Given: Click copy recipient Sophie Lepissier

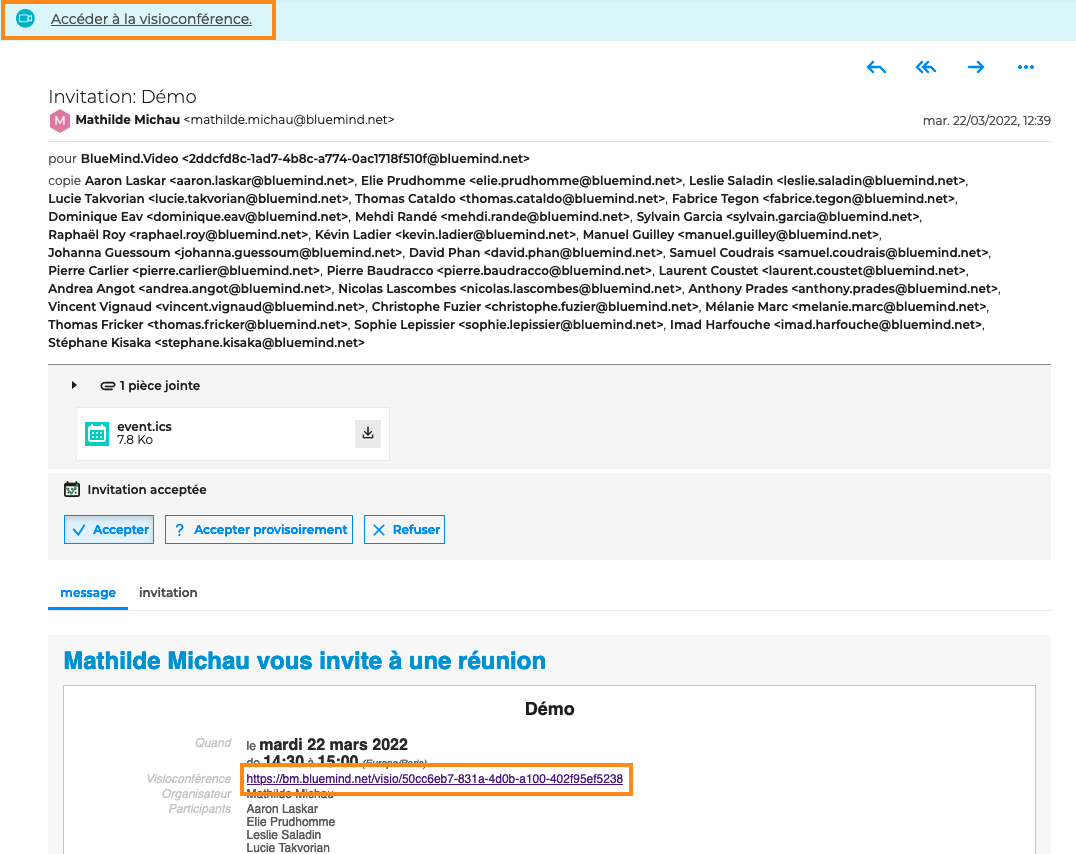Looking at the screenshot, I should pos(508,324).
